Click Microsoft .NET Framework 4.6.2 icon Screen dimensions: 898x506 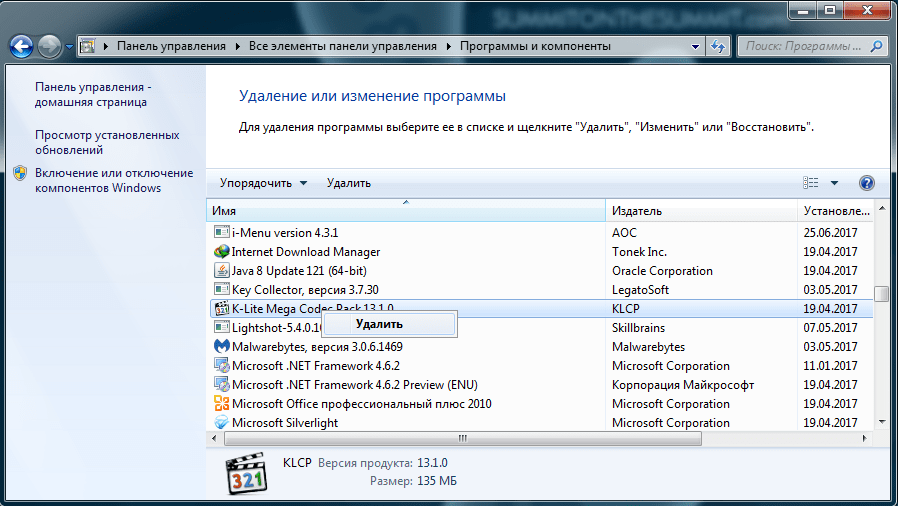pyautogui.click(x=222, y=365)
